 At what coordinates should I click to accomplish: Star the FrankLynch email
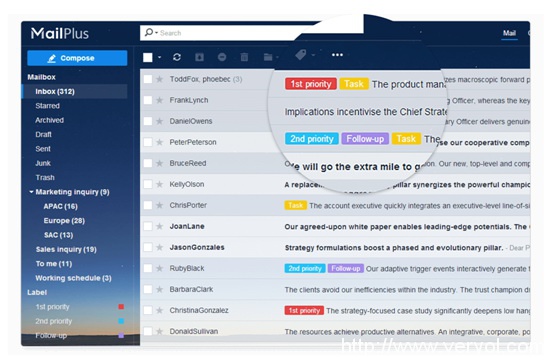tap(159, 100)
